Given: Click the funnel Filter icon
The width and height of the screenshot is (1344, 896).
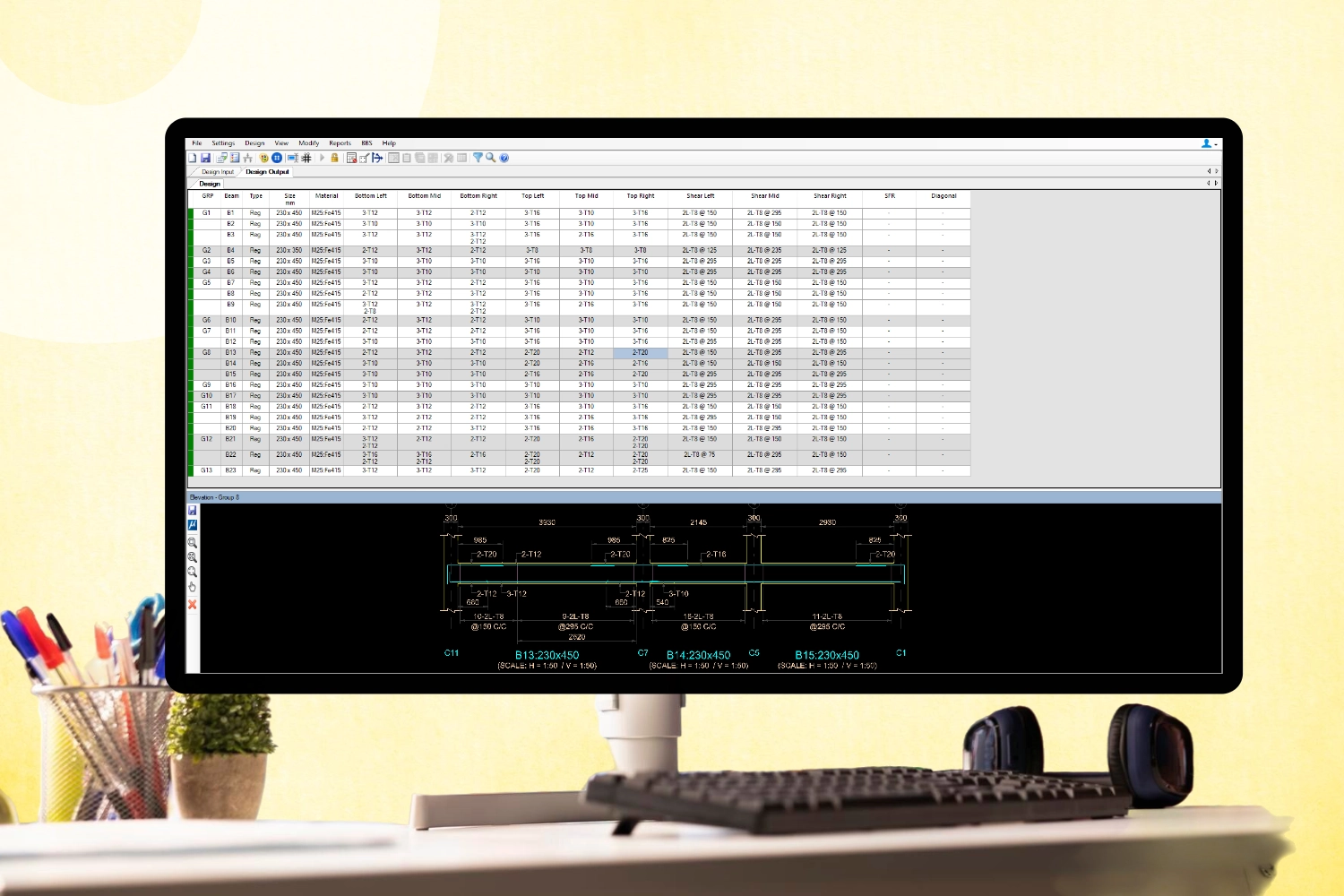Looking at the screenshot, I should click(x=478, y=158).
